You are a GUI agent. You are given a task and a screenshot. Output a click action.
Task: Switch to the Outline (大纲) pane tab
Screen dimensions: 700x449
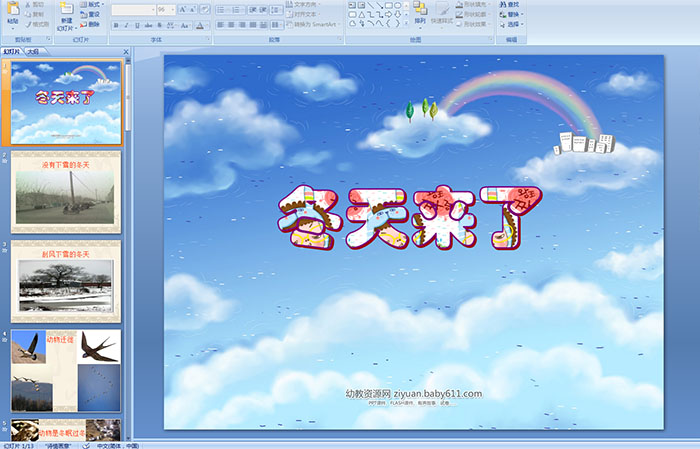33,52
